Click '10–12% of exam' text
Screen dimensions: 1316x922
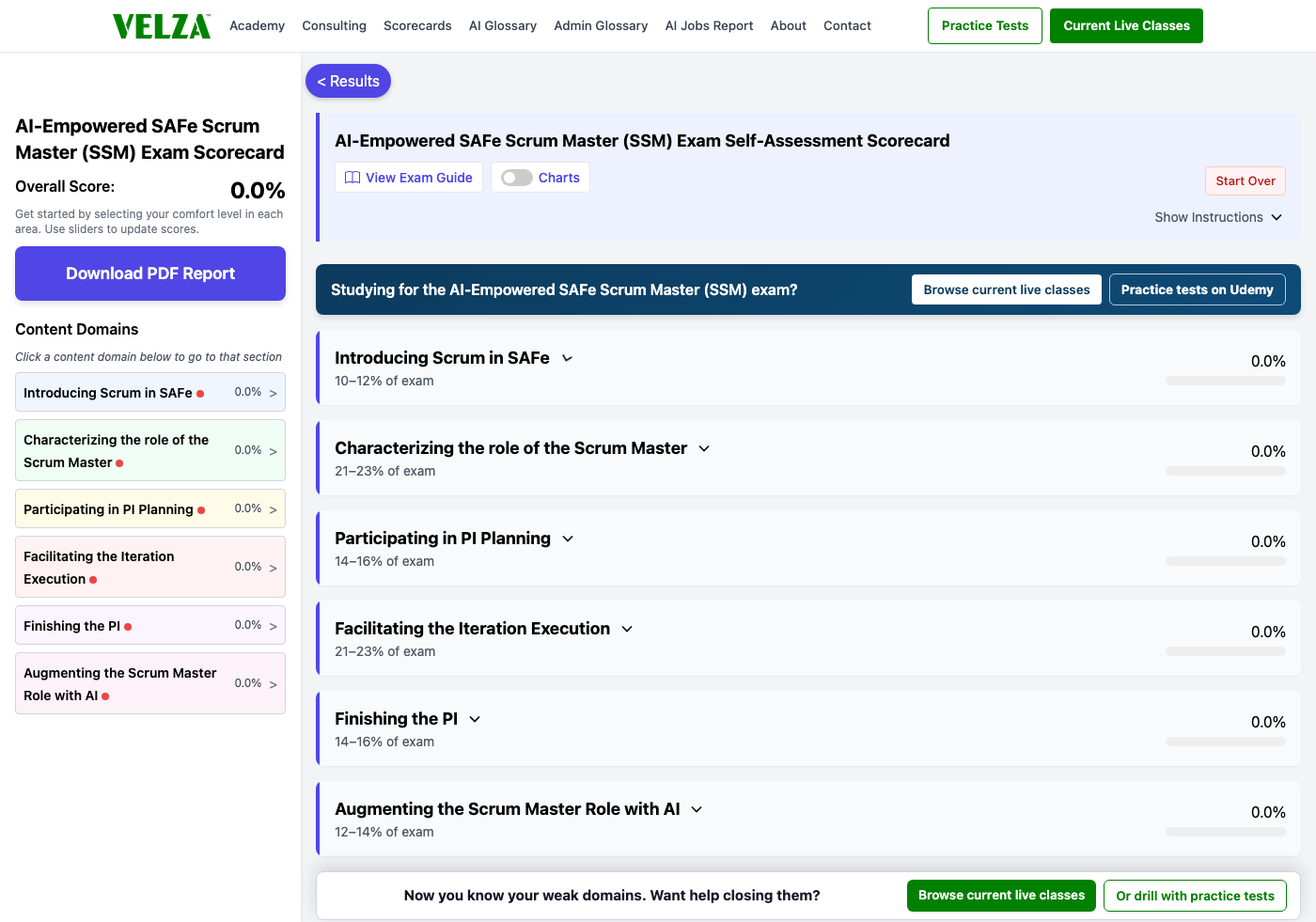click(384, 381)
